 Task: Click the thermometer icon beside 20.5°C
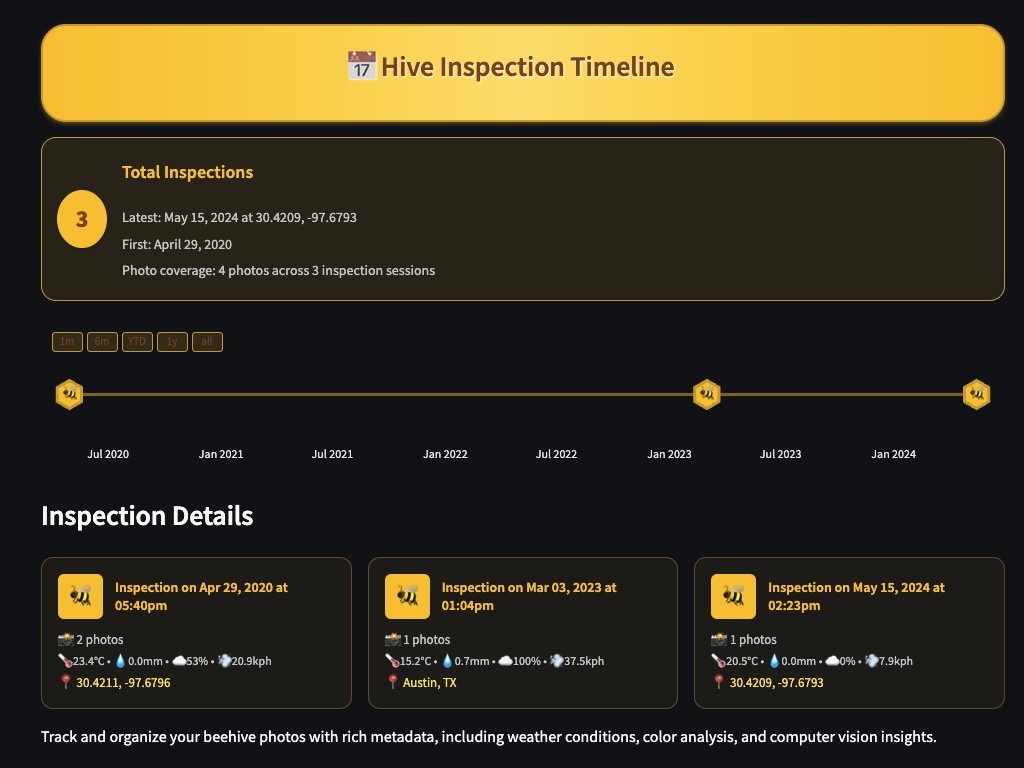click(x=719, y=661)
